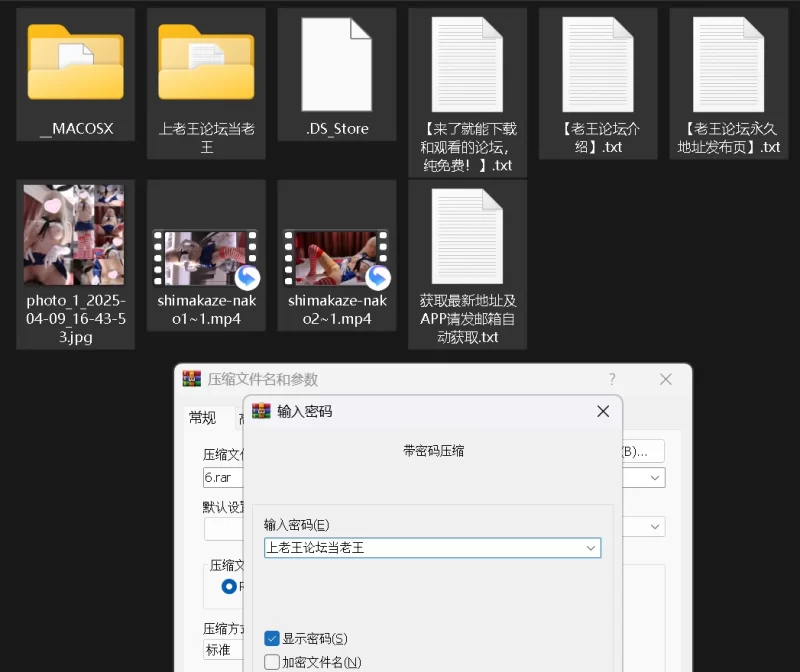
Task: Enable the 加密文件名 checkbox
Action: [272, 662]
